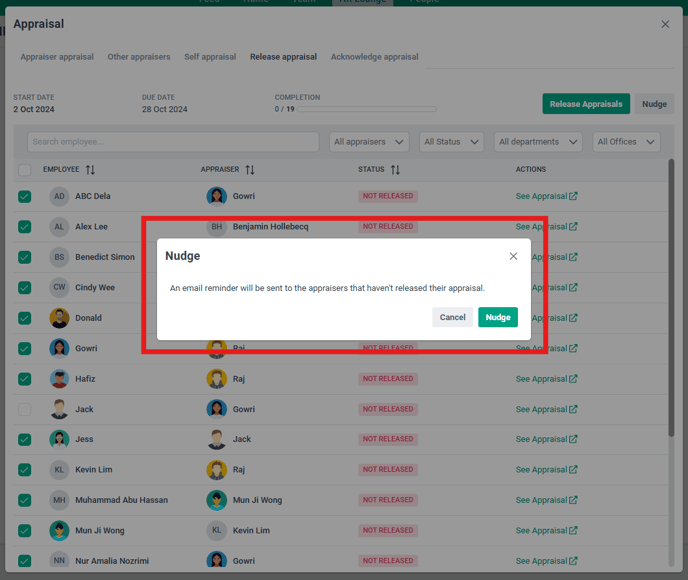Viewport: 688px width, 580px height.
Task: Uncheck the Hafiz row checkbox
Action: point(25,379)
